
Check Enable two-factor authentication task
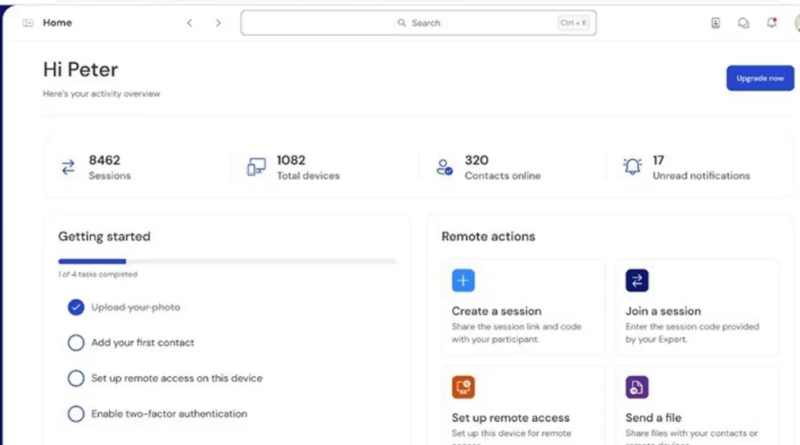point(76,414)
